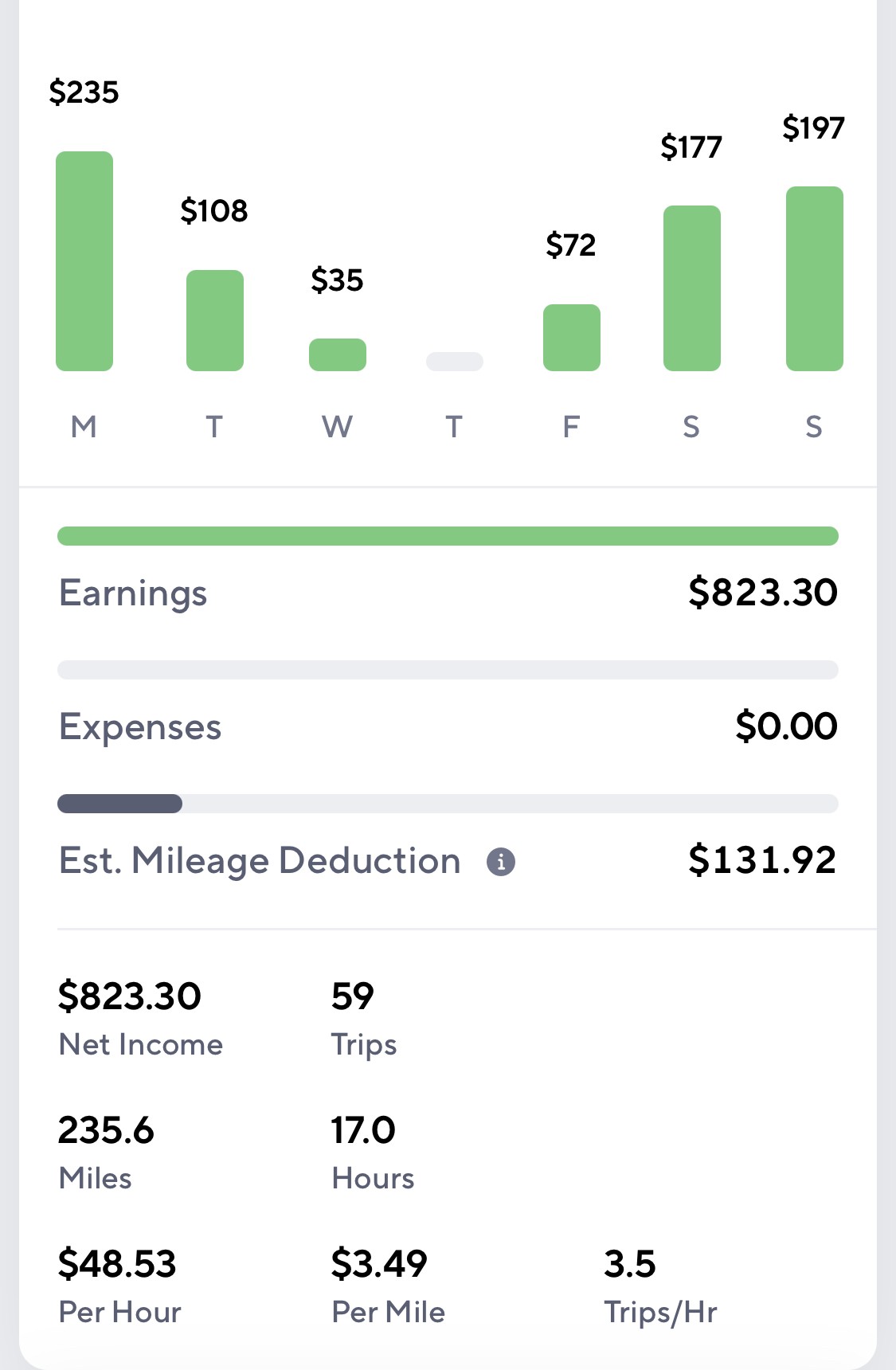The height and width of the screenshot is (1370, 896).
Task: Open the Expenses row showing $0.00
Action: (x=448, y=726)
